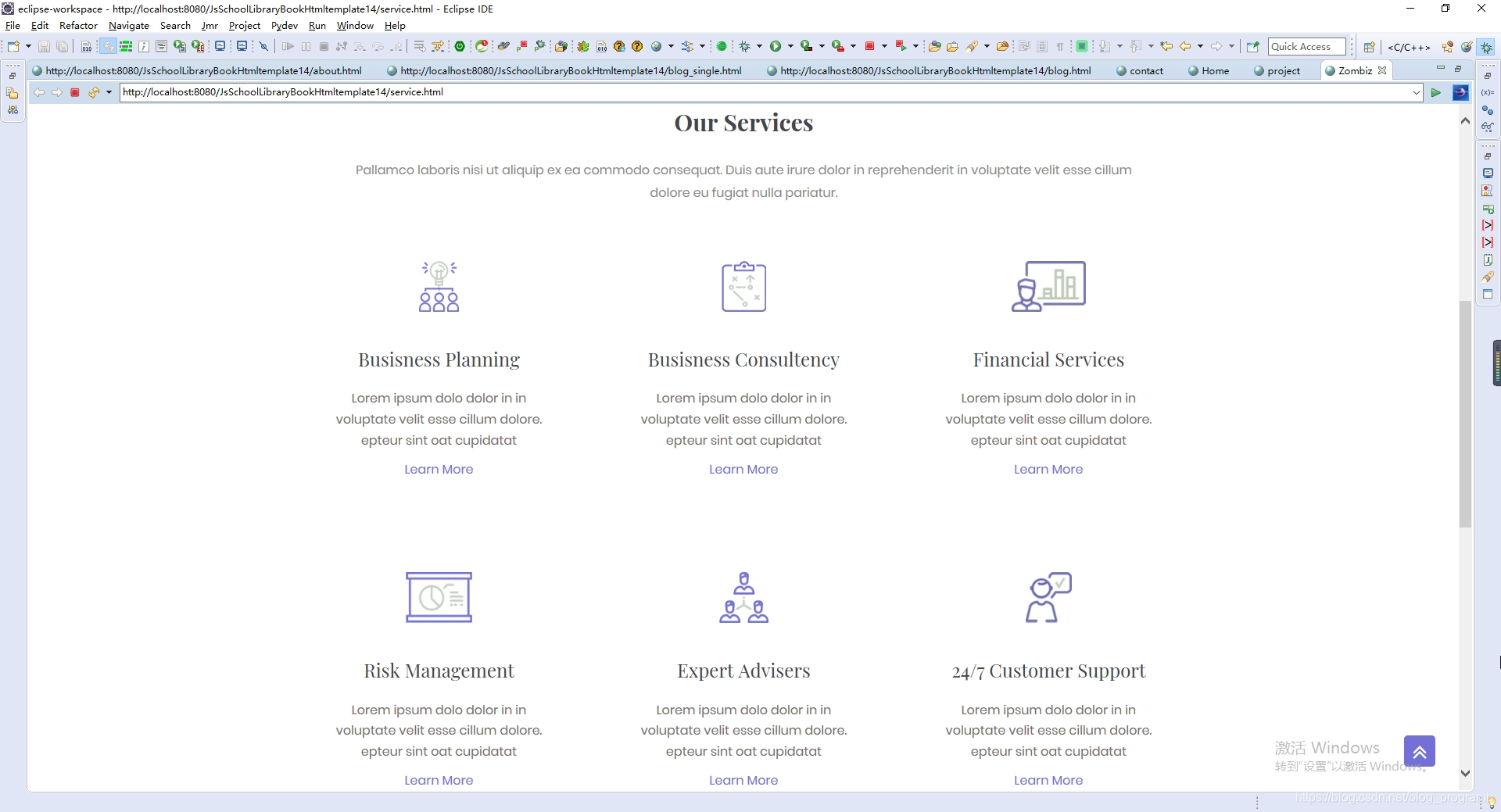
Task: Open the Pydev menu
Action: (285, 25)
